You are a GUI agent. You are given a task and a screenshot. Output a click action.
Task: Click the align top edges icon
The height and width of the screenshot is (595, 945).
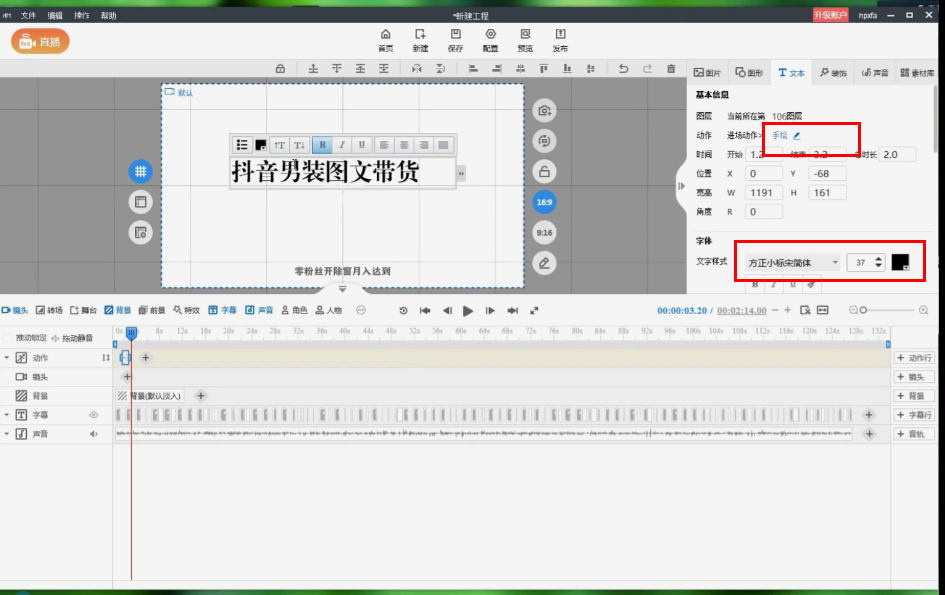[544, 69]
